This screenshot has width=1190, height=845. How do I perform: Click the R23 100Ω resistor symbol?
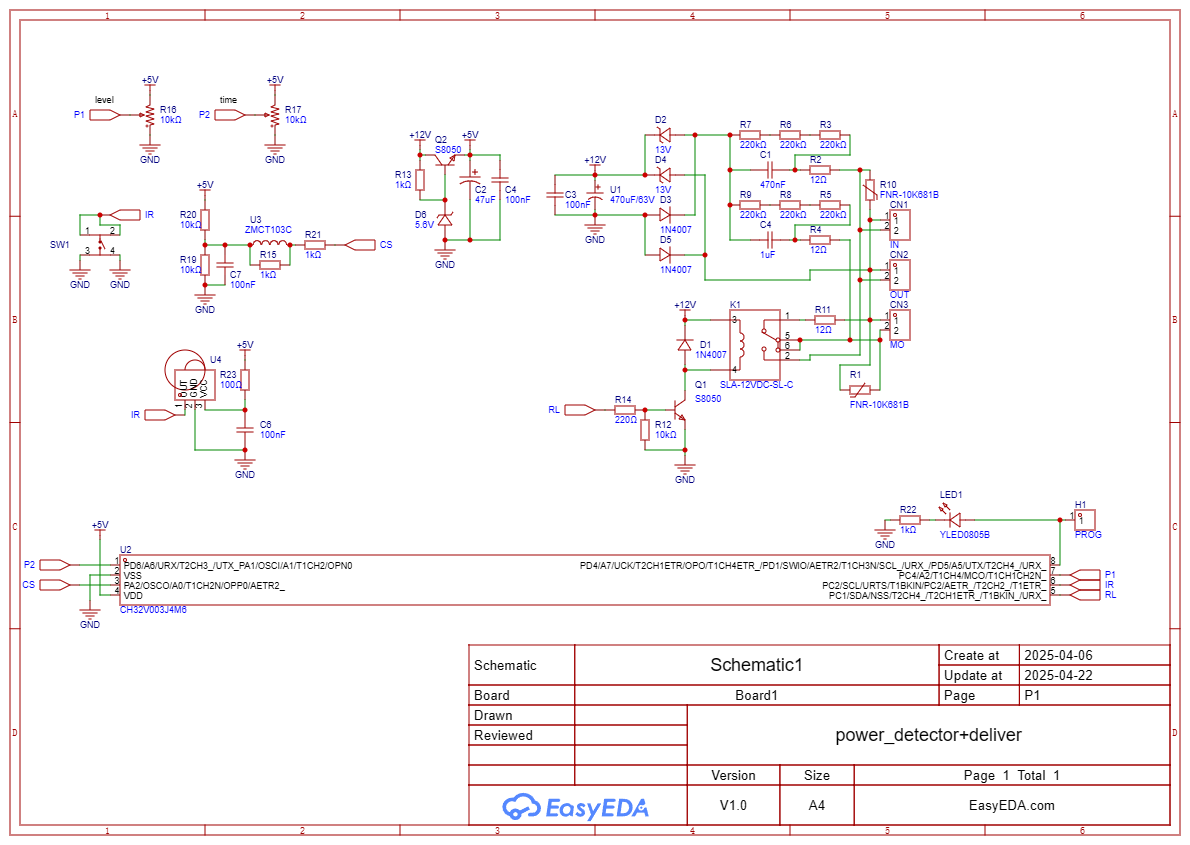244,380
